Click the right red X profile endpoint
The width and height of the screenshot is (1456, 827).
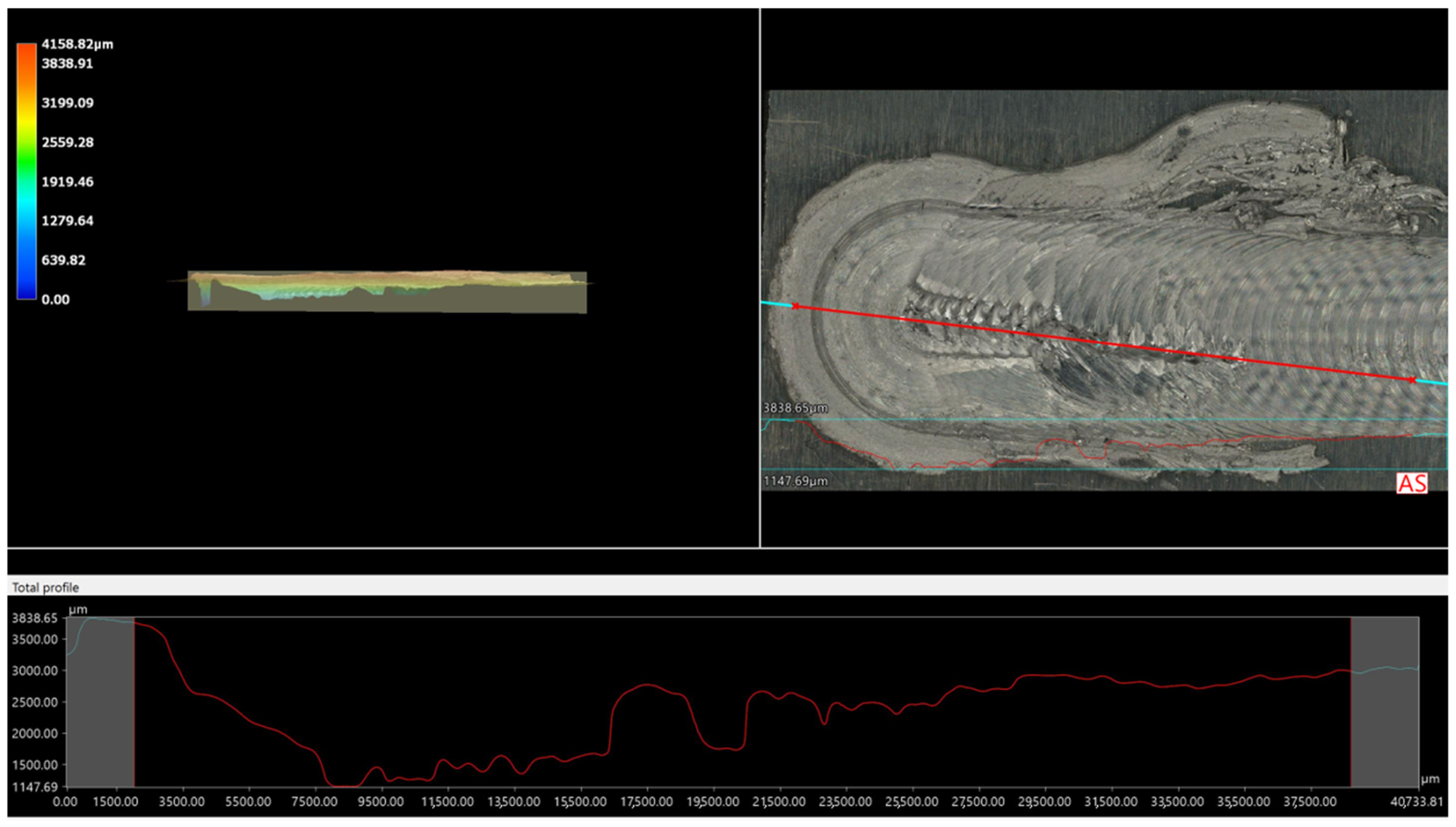tap(1413, 380)
